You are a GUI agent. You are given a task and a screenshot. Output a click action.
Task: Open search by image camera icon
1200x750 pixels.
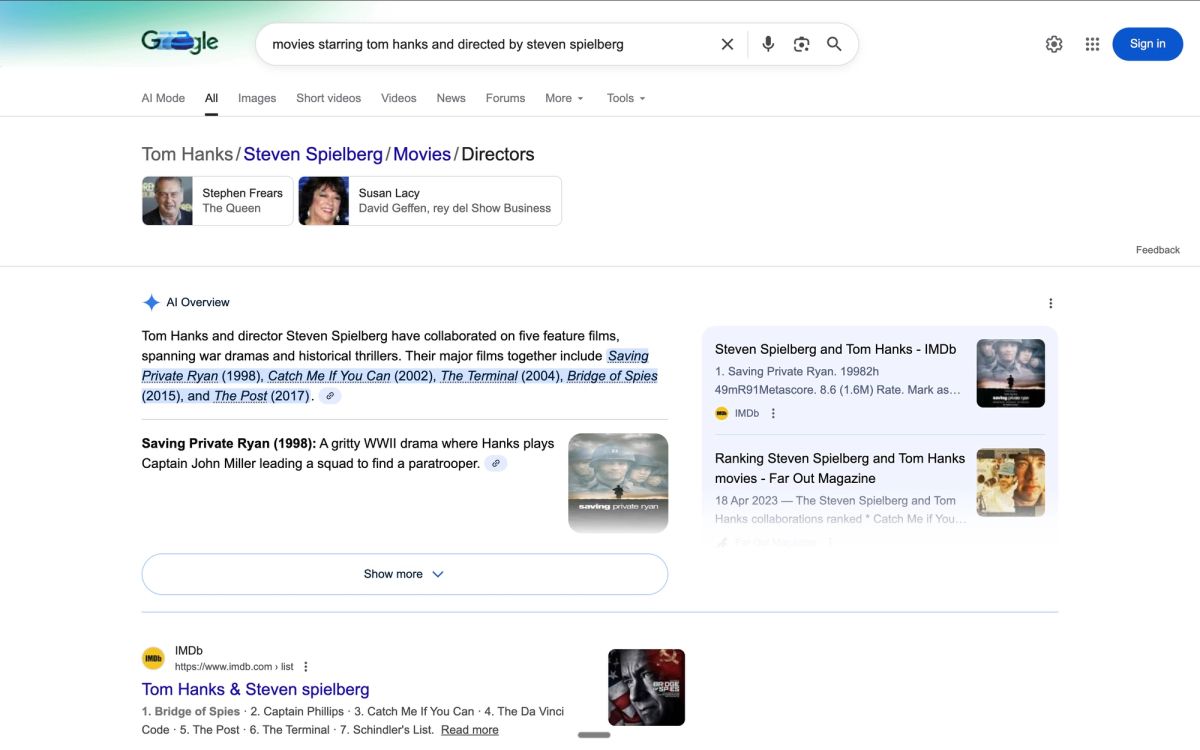801,44
